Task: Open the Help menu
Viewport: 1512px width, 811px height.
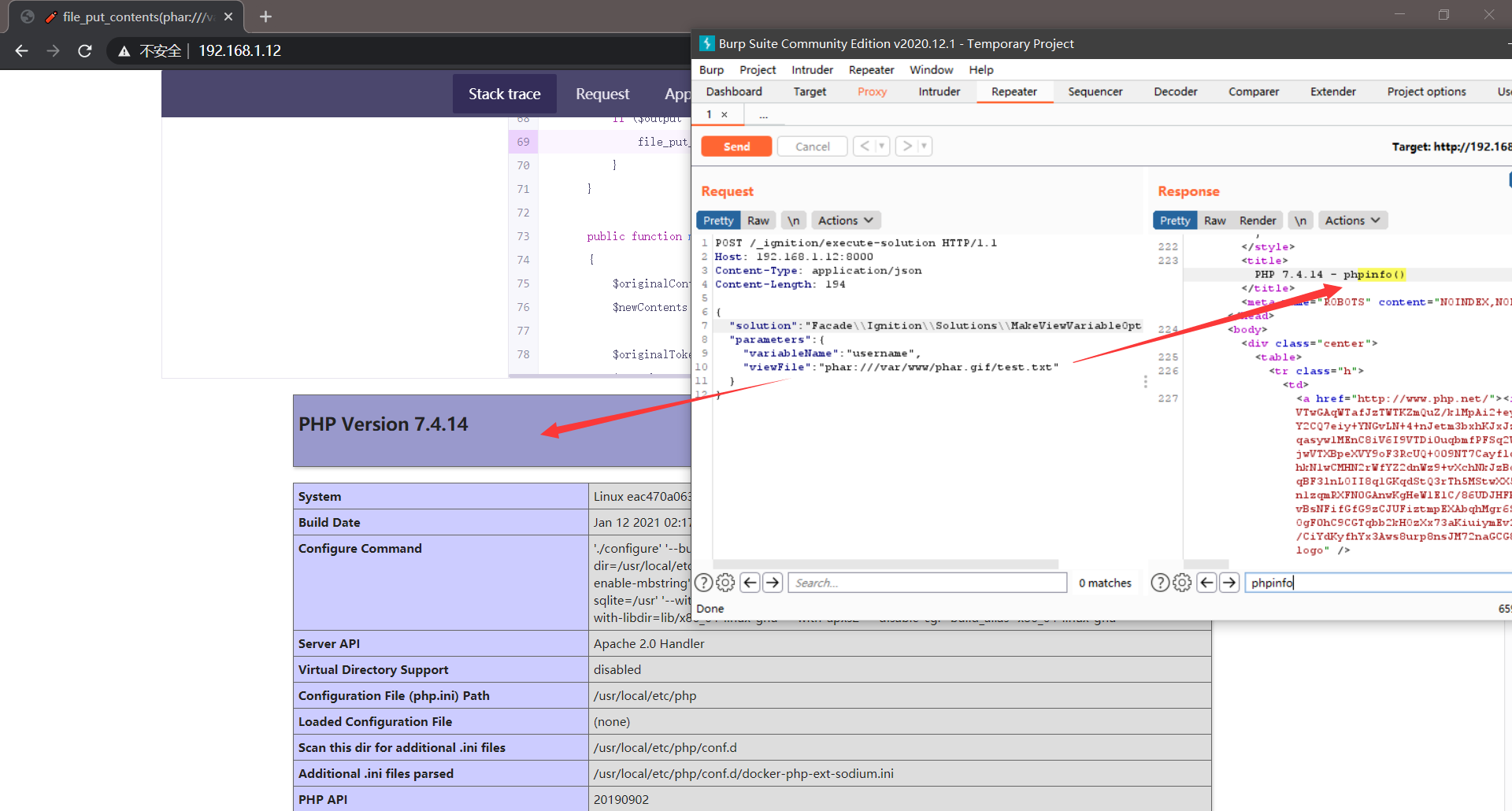Action: (980, 70)
